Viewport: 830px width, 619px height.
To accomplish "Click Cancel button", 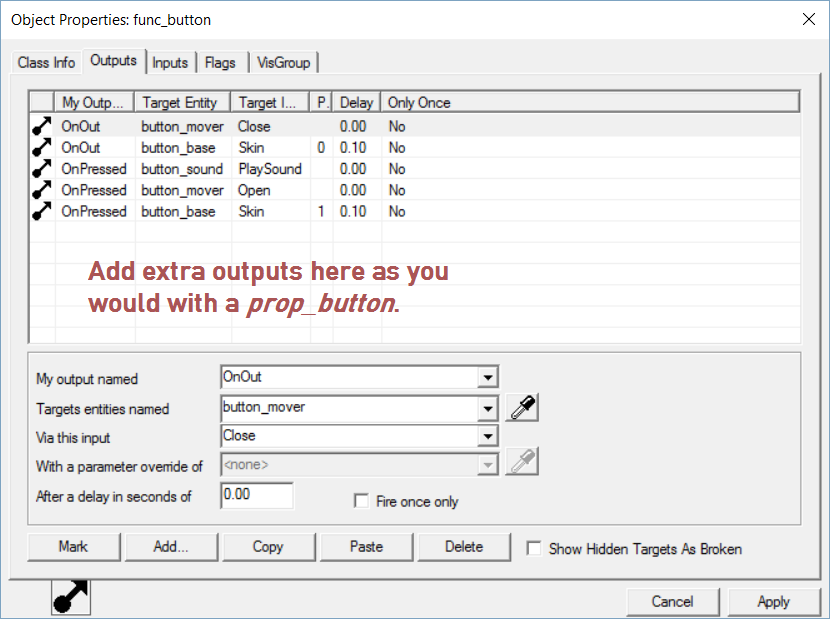I will 672,602.
